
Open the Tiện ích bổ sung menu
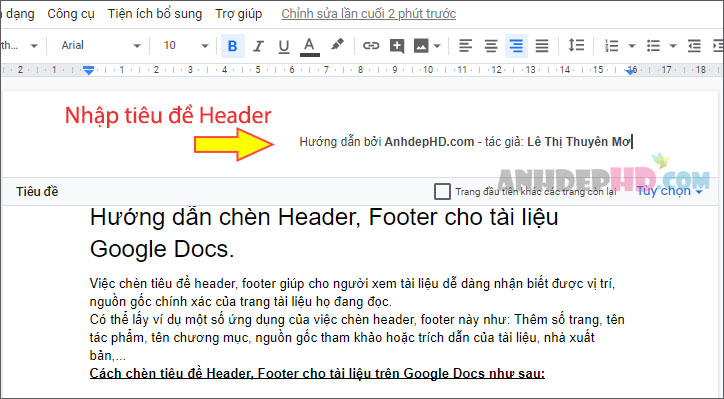click(x=155, y=14)
